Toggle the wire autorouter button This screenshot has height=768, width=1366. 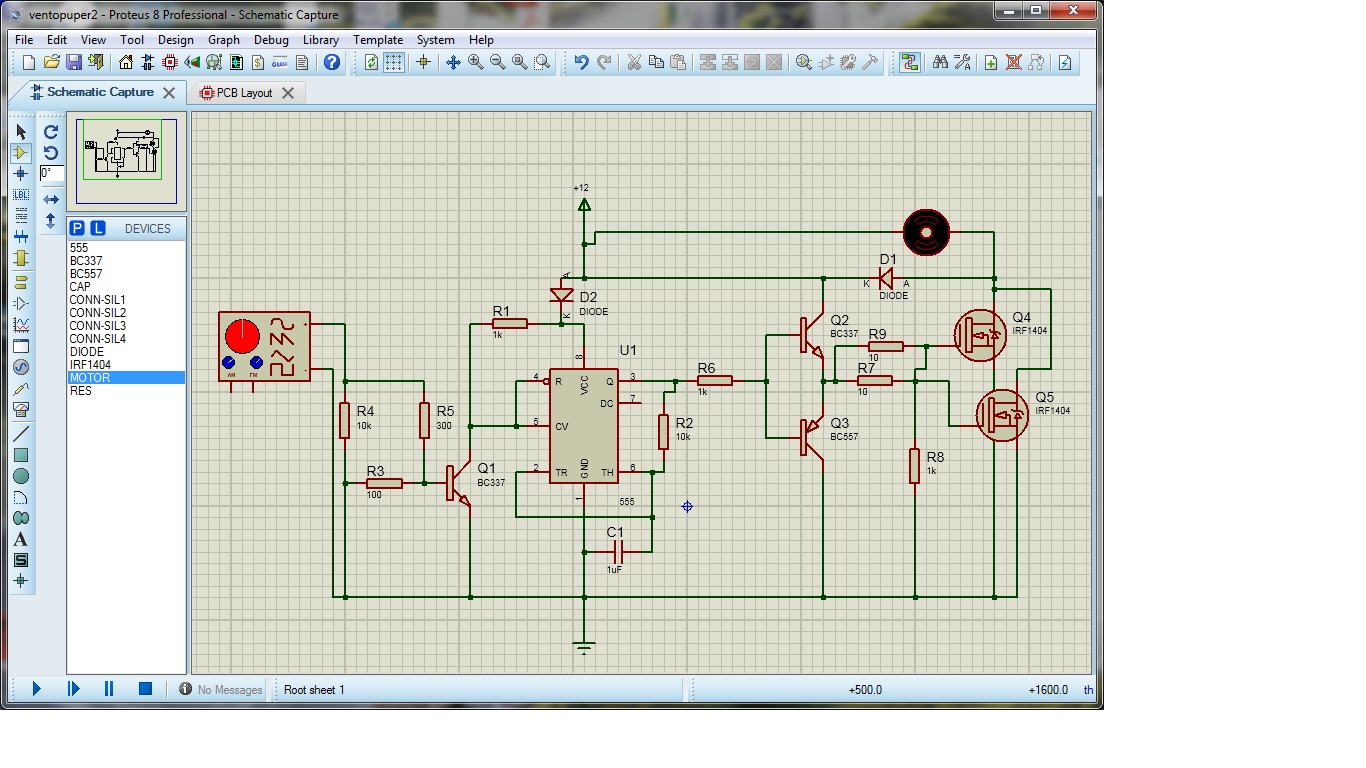click(x=909, y=62)
